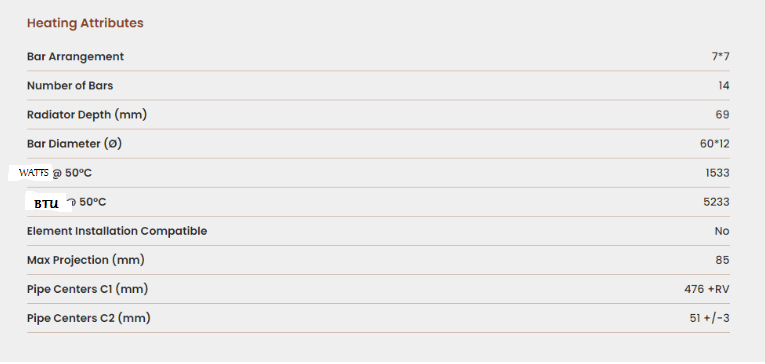The image size is (765, 364).
Task: Click the 7*7 bar arrangement value
Action: pos(720,57)
